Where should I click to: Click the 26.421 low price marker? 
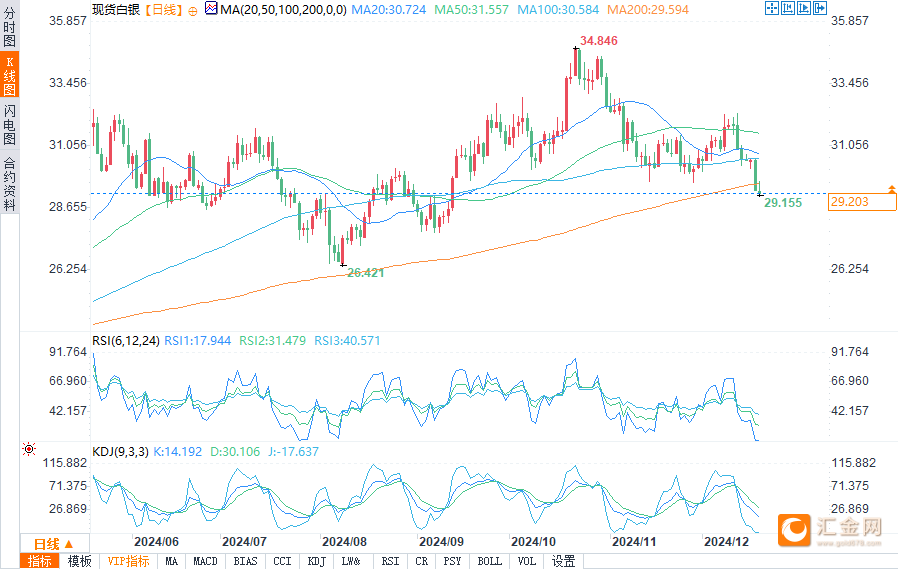click(x=366, y=273)
